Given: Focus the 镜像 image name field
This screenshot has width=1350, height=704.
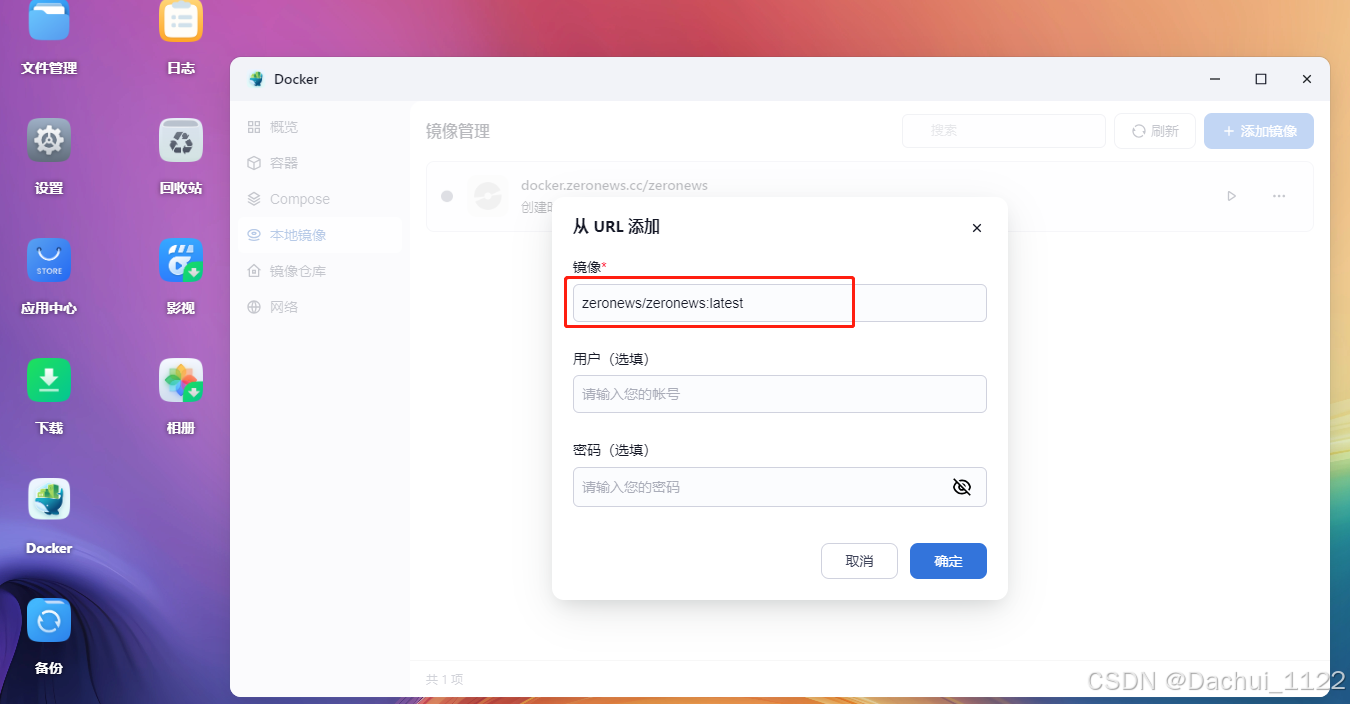Looking at the screenshot, I should 780,303.
